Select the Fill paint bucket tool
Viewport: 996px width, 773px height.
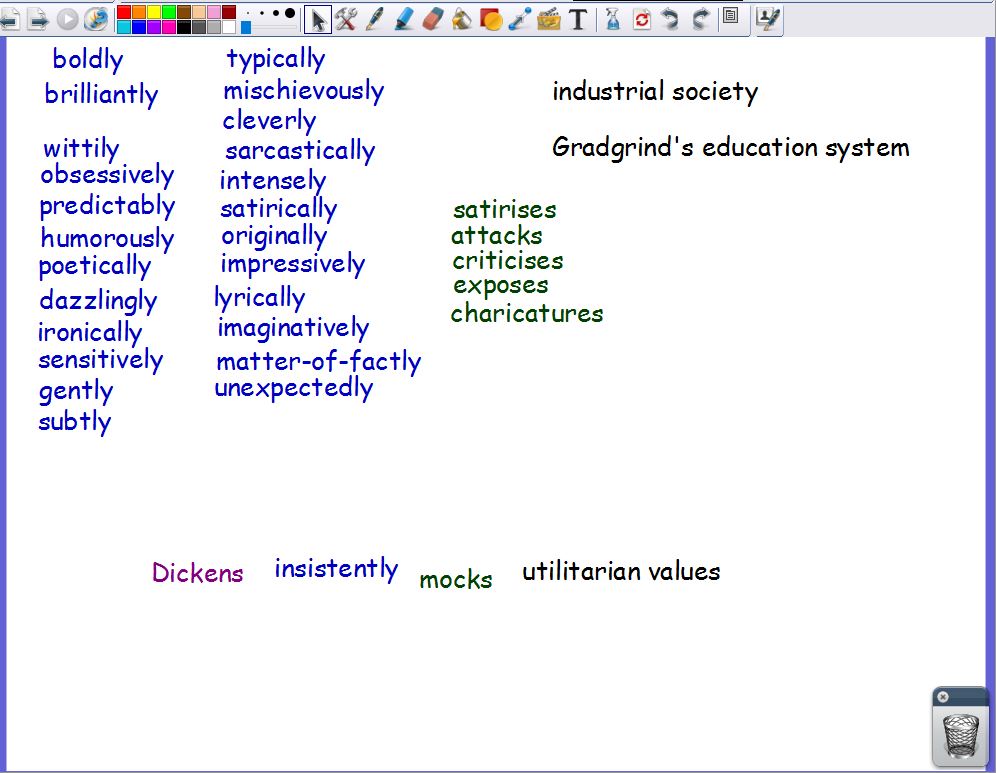(461, 18)
